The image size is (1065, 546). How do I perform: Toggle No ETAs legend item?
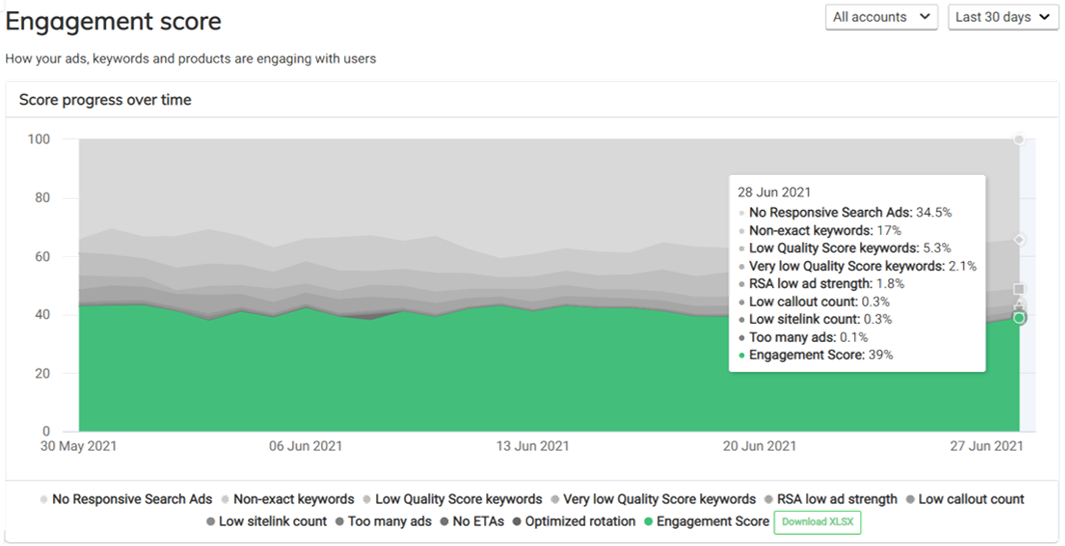[478, 521]
